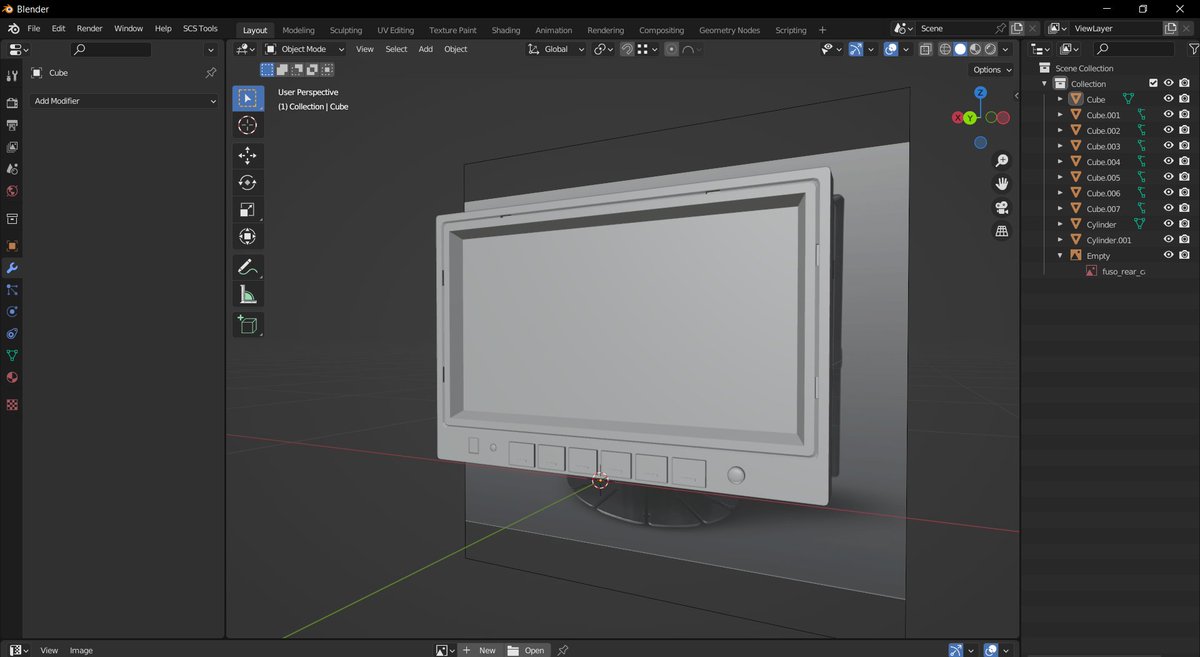Open Object Mode dropdown
This screenshot has width=1200, height=657.
pos(305,49)
